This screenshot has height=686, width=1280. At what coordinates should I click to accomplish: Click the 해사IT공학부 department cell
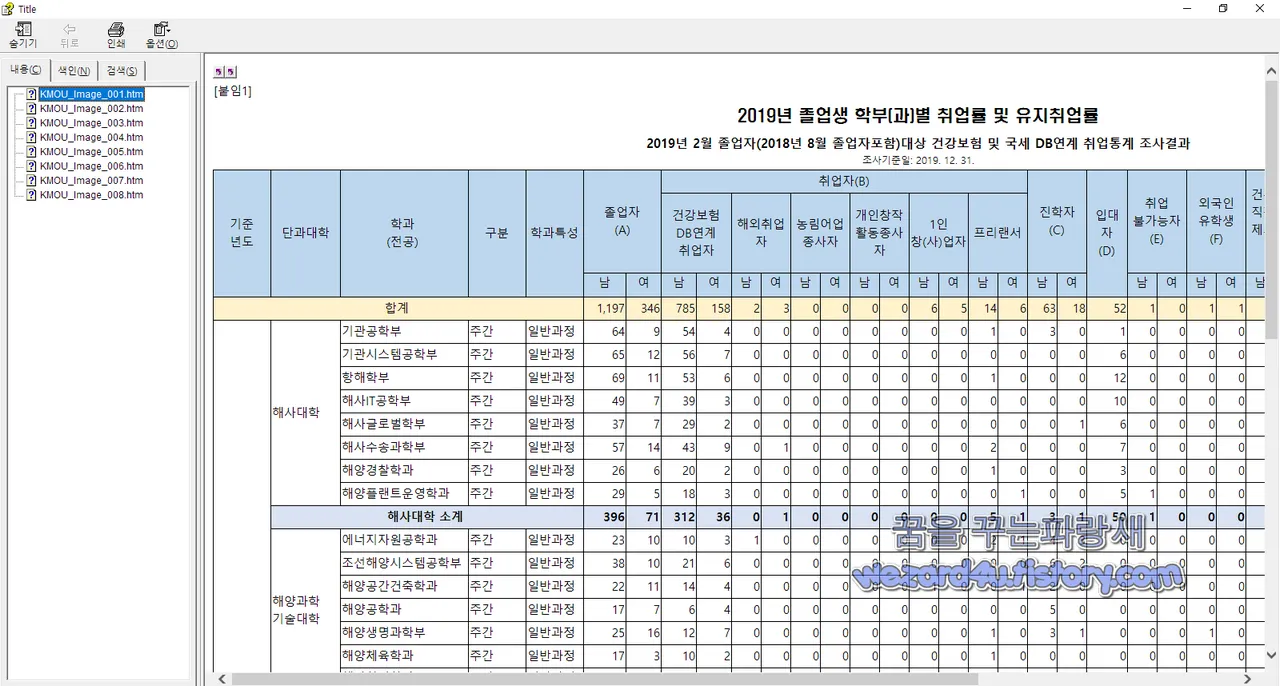pos(404,400)
